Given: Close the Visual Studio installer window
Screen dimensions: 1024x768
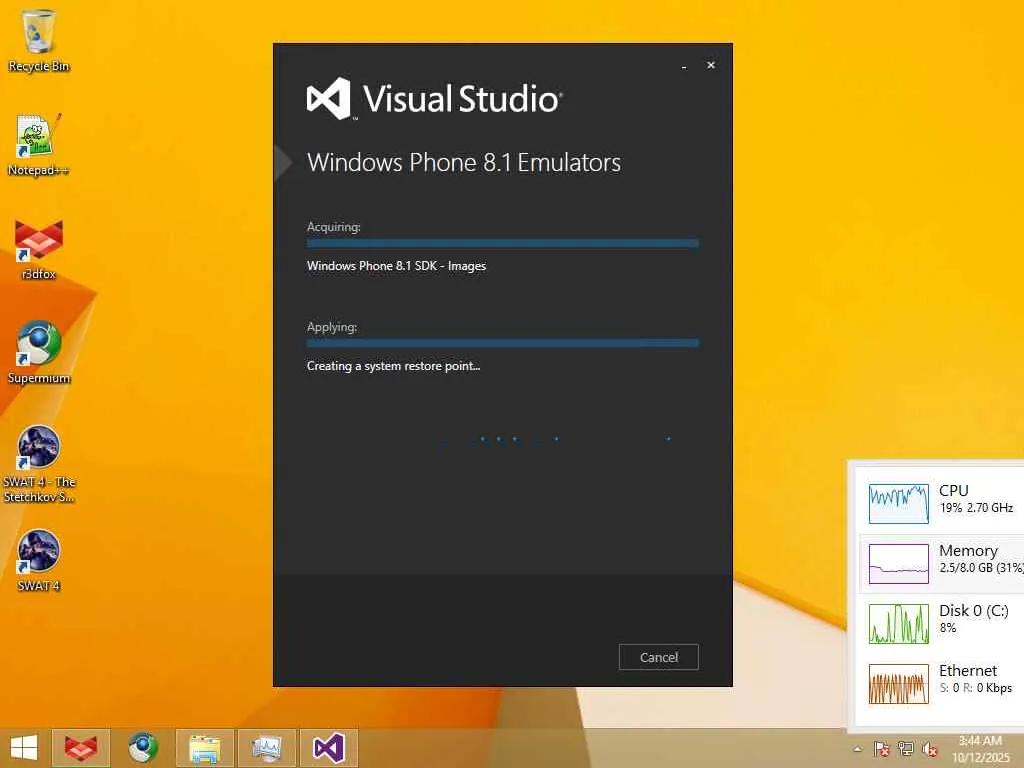Looking at the screenshot, I should click(x=711, y=65).
